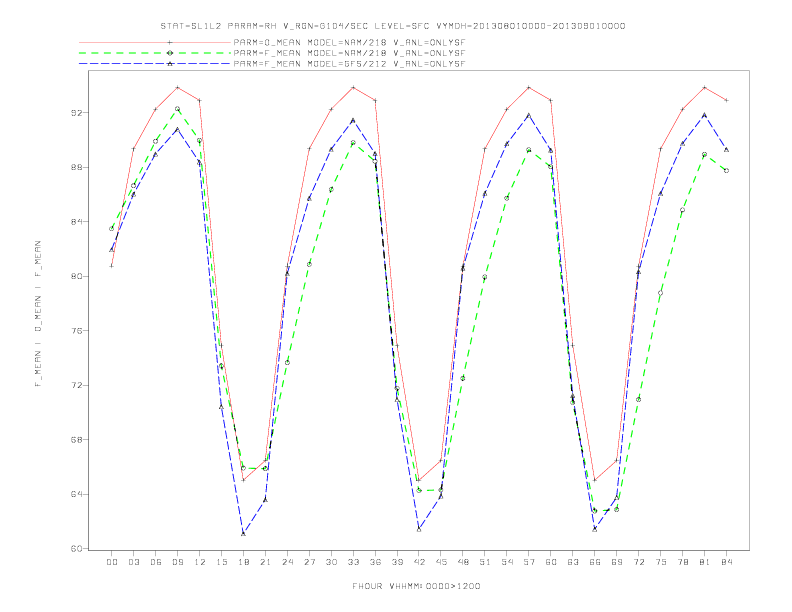Click x-axis forecast hour label 18
792x612 pixels.
click(243, 562)
